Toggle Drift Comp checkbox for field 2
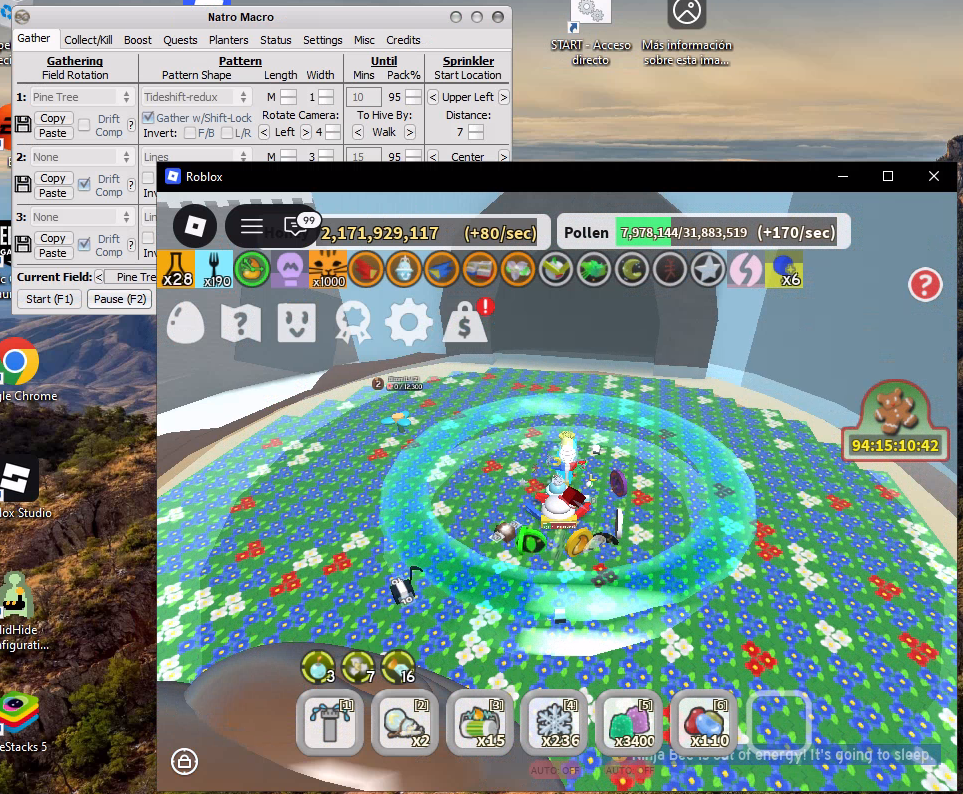The image size is (963, 794). click(84, 184)
